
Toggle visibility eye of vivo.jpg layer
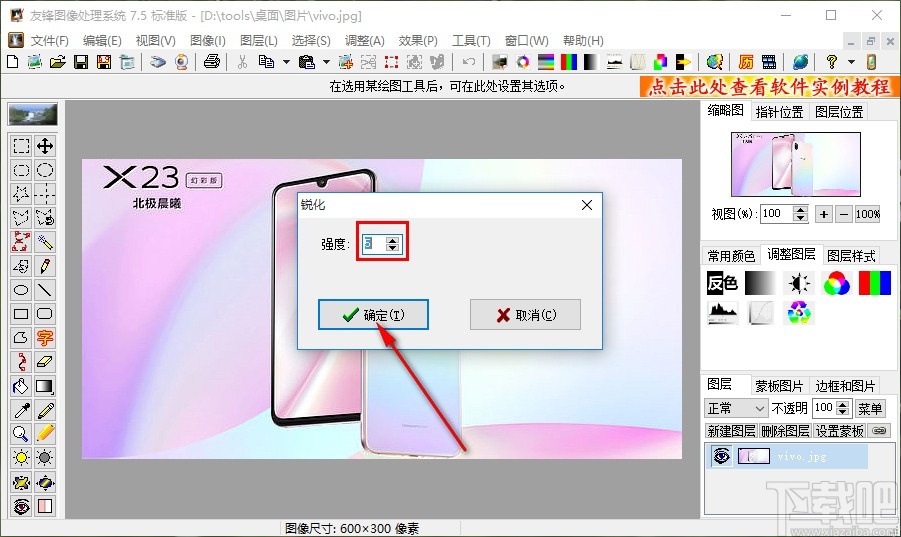click(x=721, y=456)
